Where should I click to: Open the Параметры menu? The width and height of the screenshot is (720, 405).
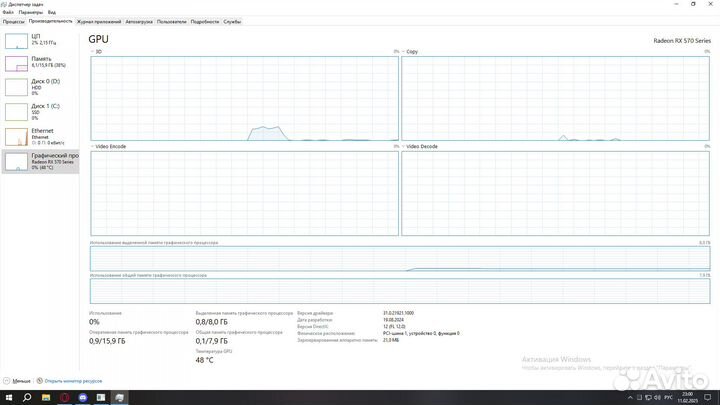pyautogui.click(x=30, y=12)
